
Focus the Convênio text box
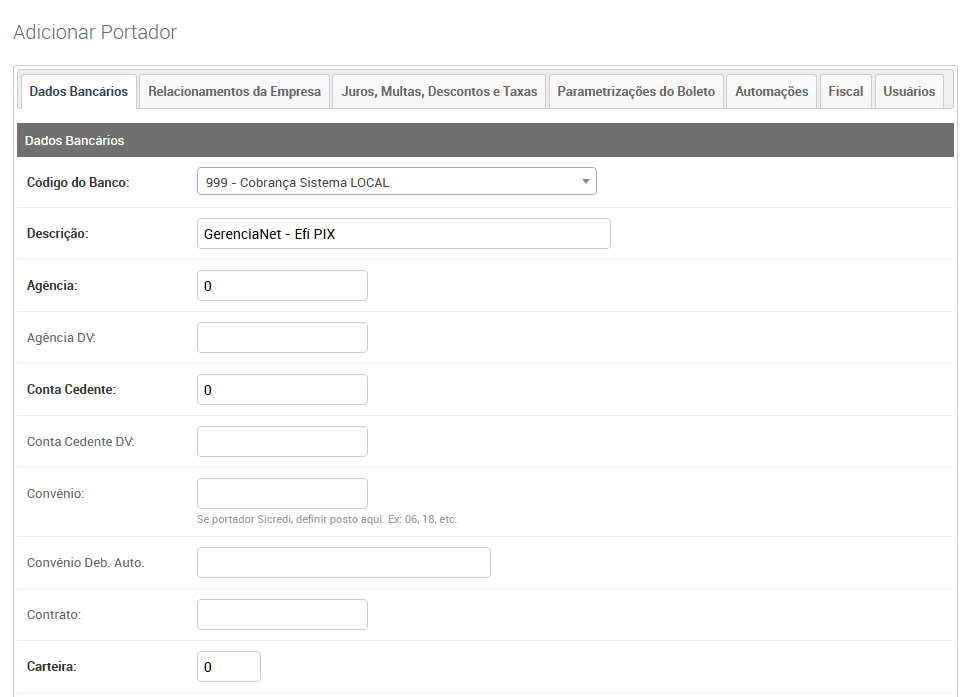[282, 493]
